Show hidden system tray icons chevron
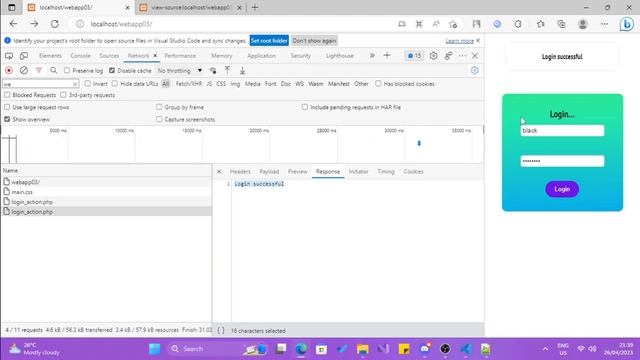Viewport: 640px width, 360px height. click(545, 349)
